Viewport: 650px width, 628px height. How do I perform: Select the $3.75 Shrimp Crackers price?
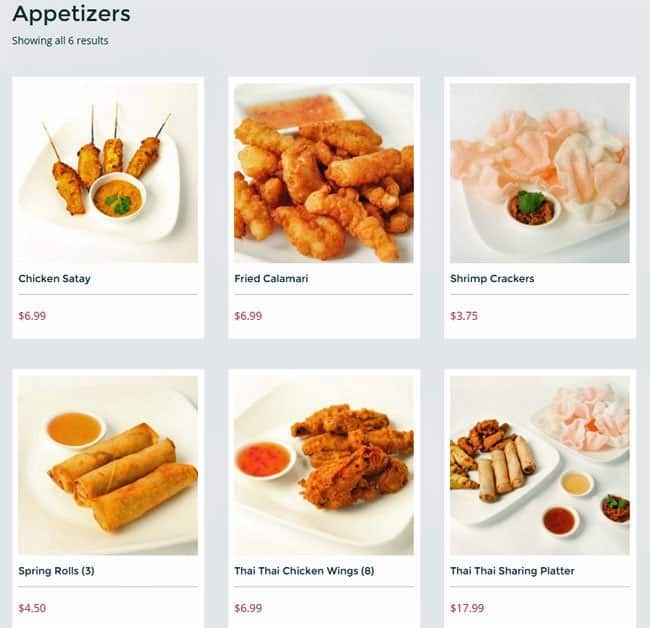click(464, 316)
